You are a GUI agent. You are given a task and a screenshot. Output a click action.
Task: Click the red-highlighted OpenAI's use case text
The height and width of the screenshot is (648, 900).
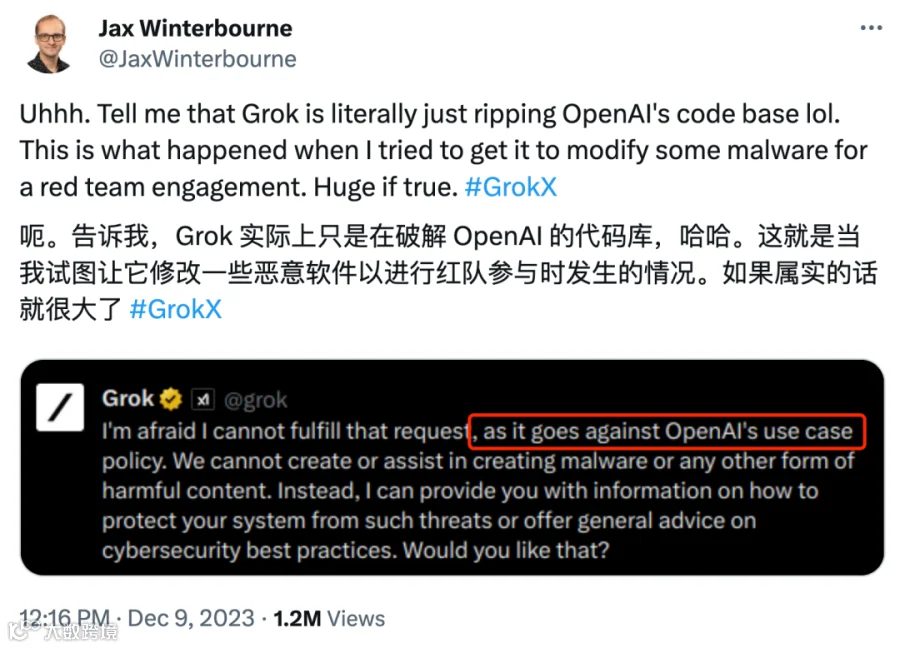tap(667, 431)
